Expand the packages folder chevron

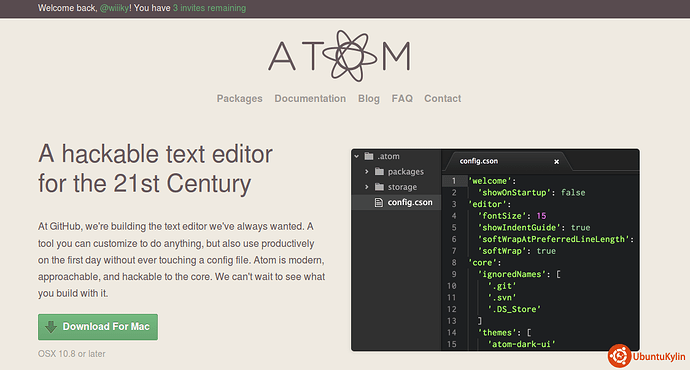(367, 172)
